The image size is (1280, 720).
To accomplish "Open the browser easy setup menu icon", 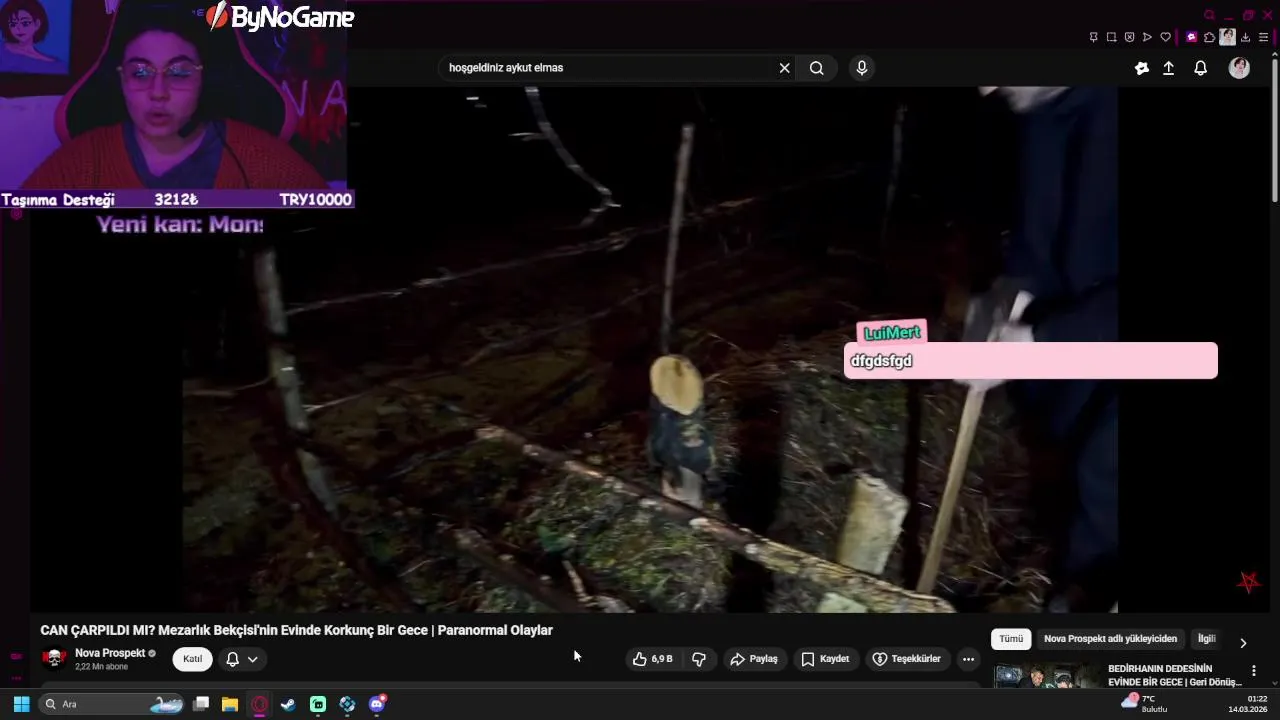I will click(1263, 37).
